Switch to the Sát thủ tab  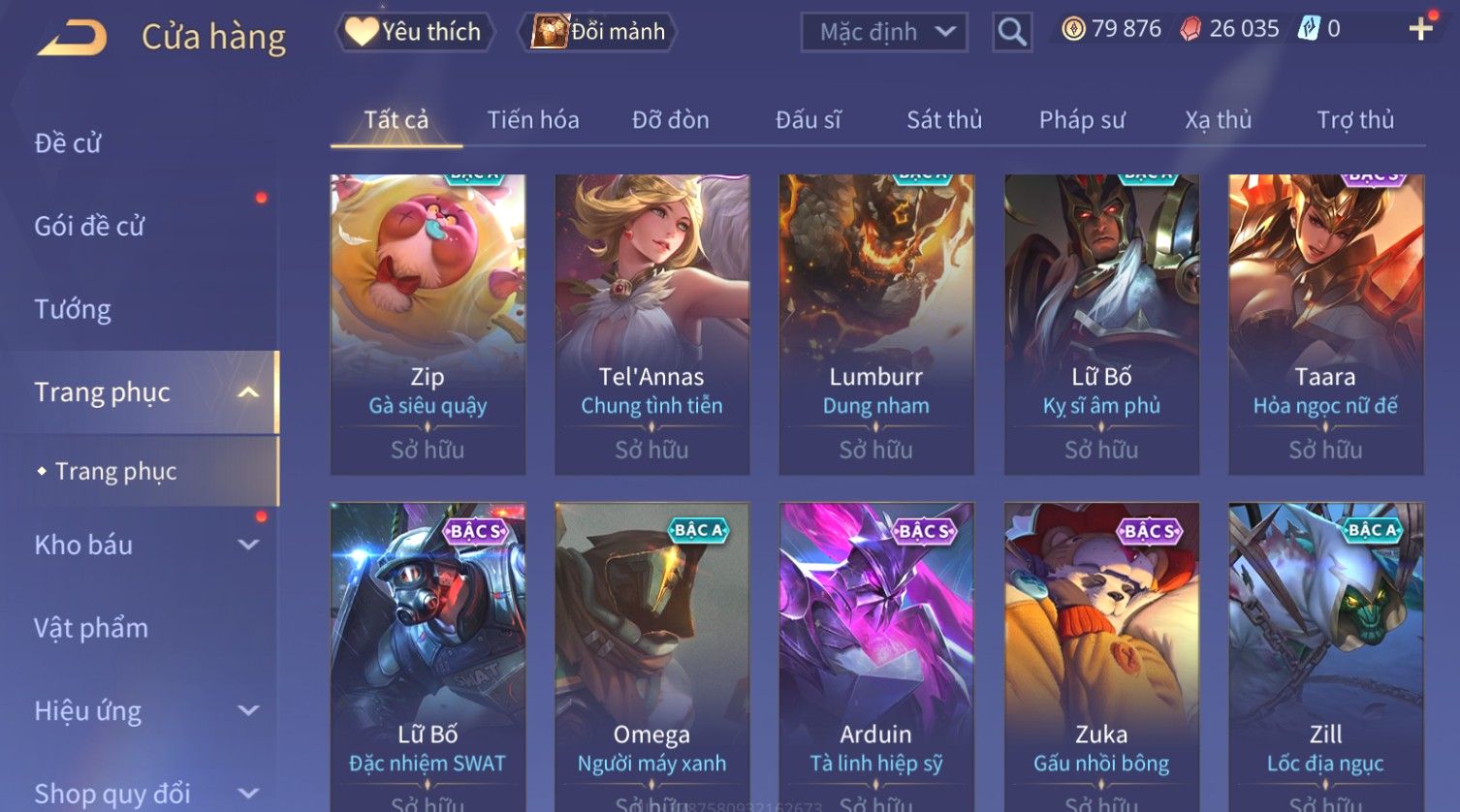(944, 120)
